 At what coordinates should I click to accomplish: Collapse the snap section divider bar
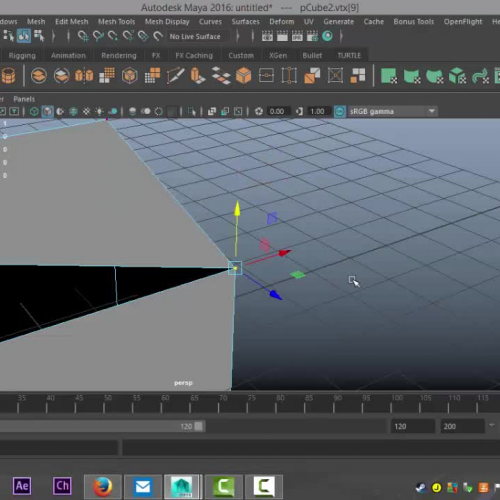(x=68, y=36)
